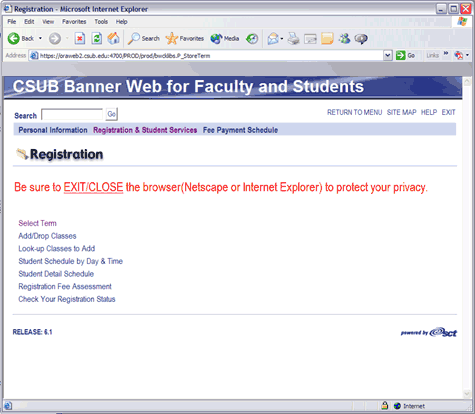
Task: Open Check Your Registration Status link
Action: [x=67, y=299]
